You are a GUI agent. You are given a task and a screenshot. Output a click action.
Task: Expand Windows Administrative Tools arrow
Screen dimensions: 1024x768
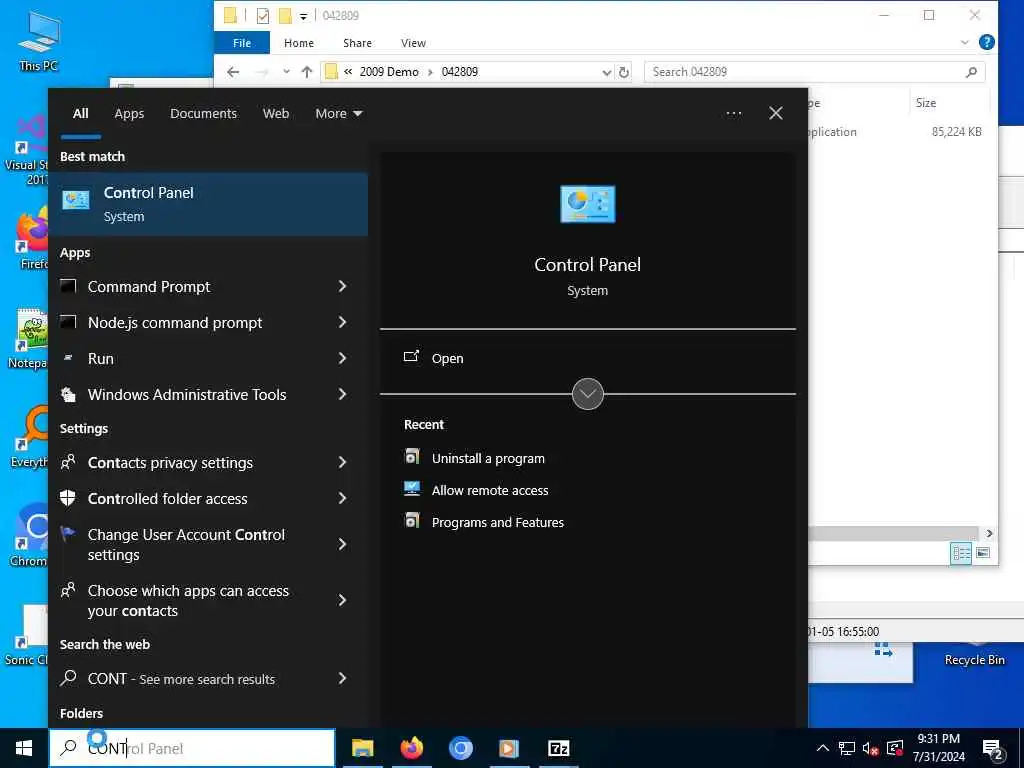click(x=342, y=394)
